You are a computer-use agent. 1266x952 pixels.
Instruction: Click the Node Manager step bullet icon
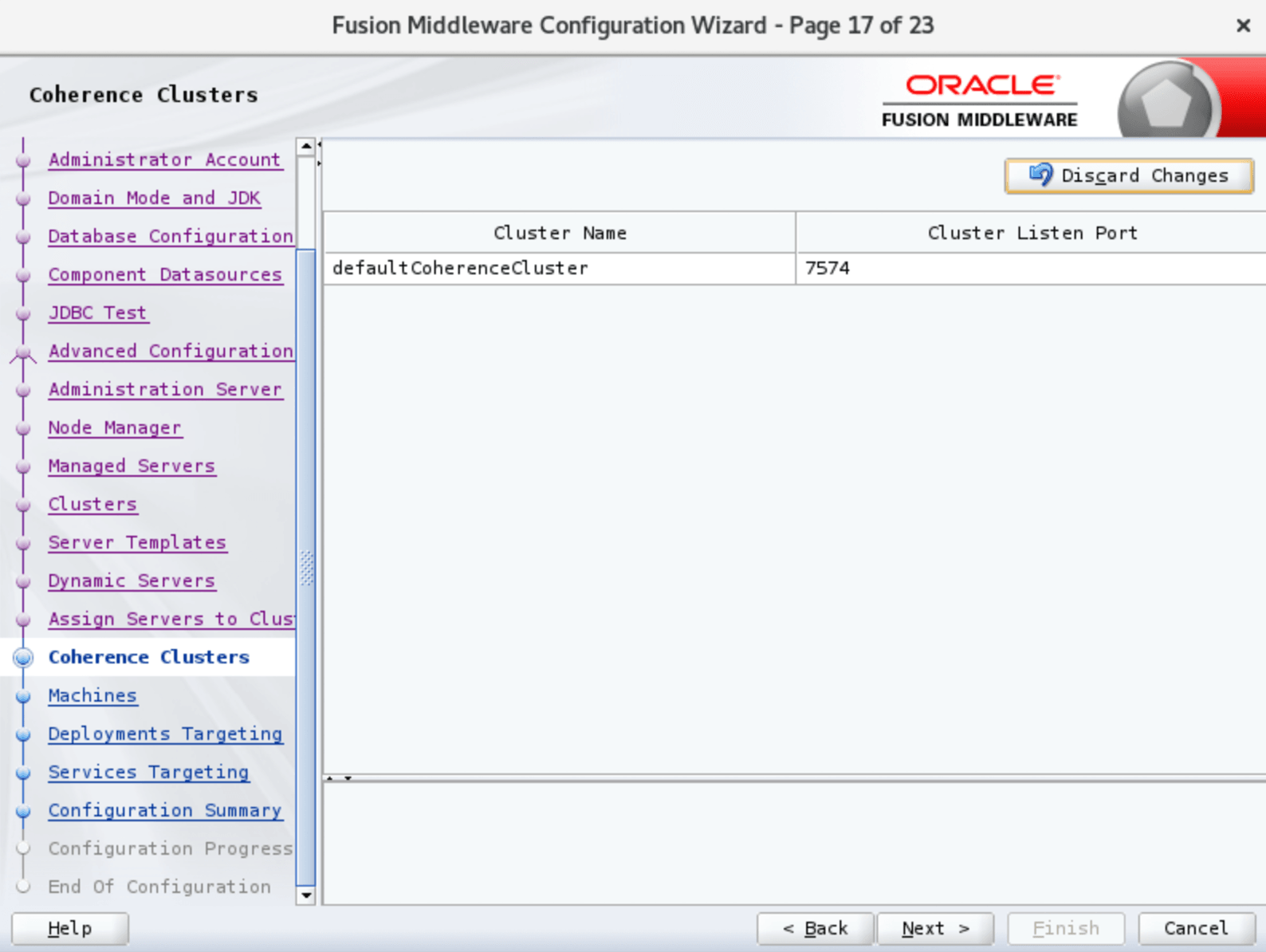23,428
